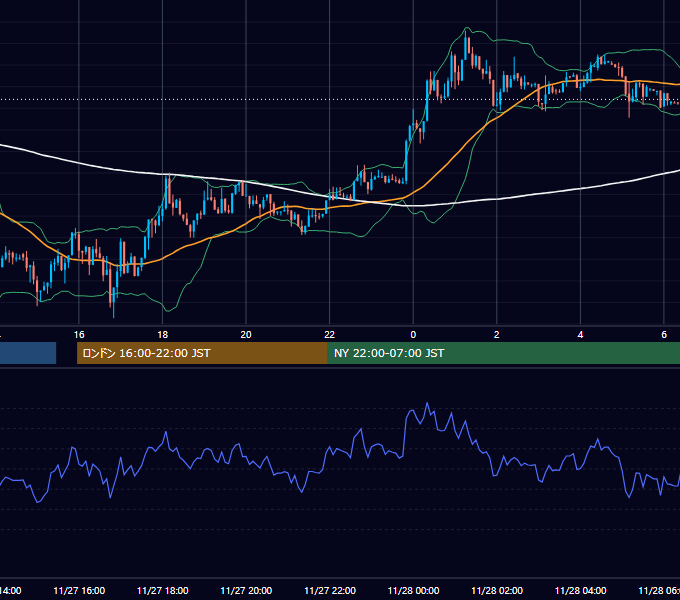680x600 pixels.
Task: Click the 22 hour label on price chart axis
Action: (x=330, y=335)
